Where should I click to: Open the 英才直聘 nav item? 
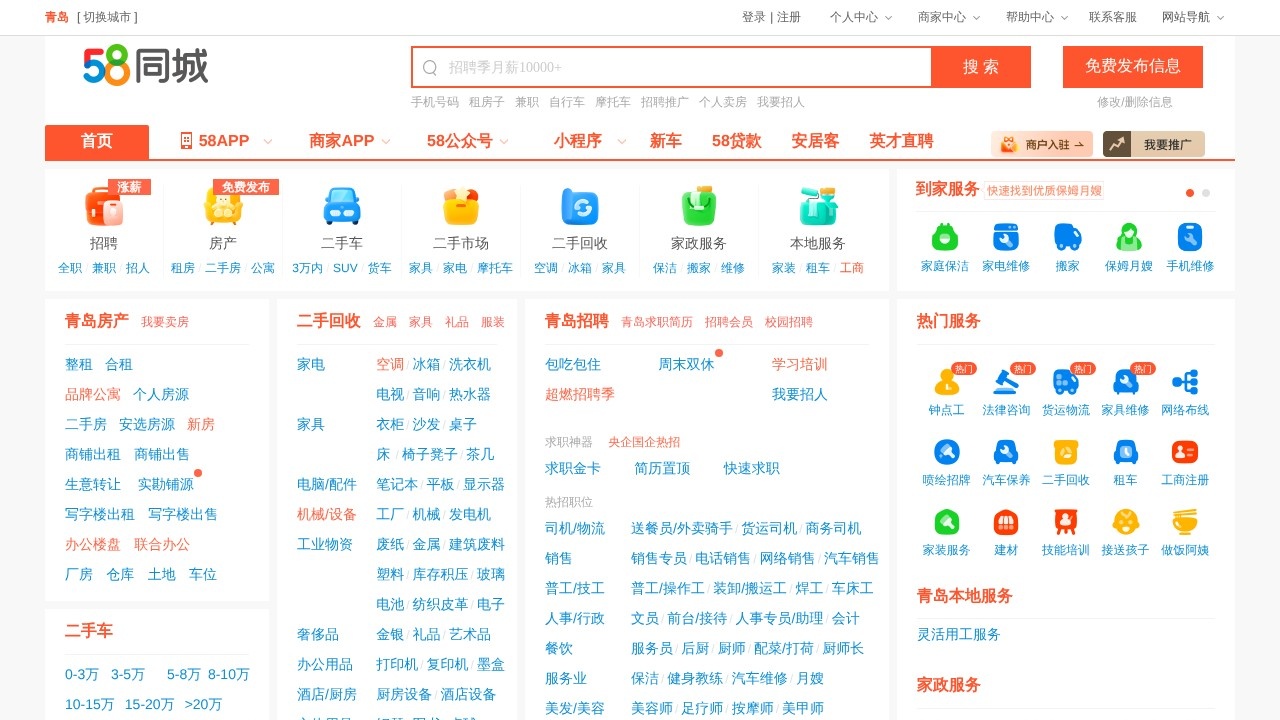click(901, 141)
